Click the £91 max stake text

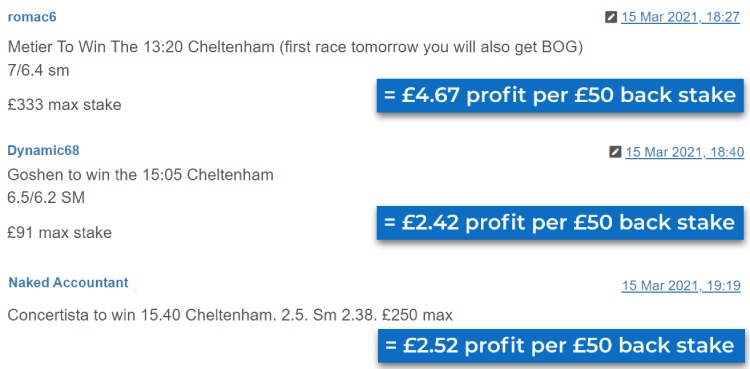(x=60, y=233)
